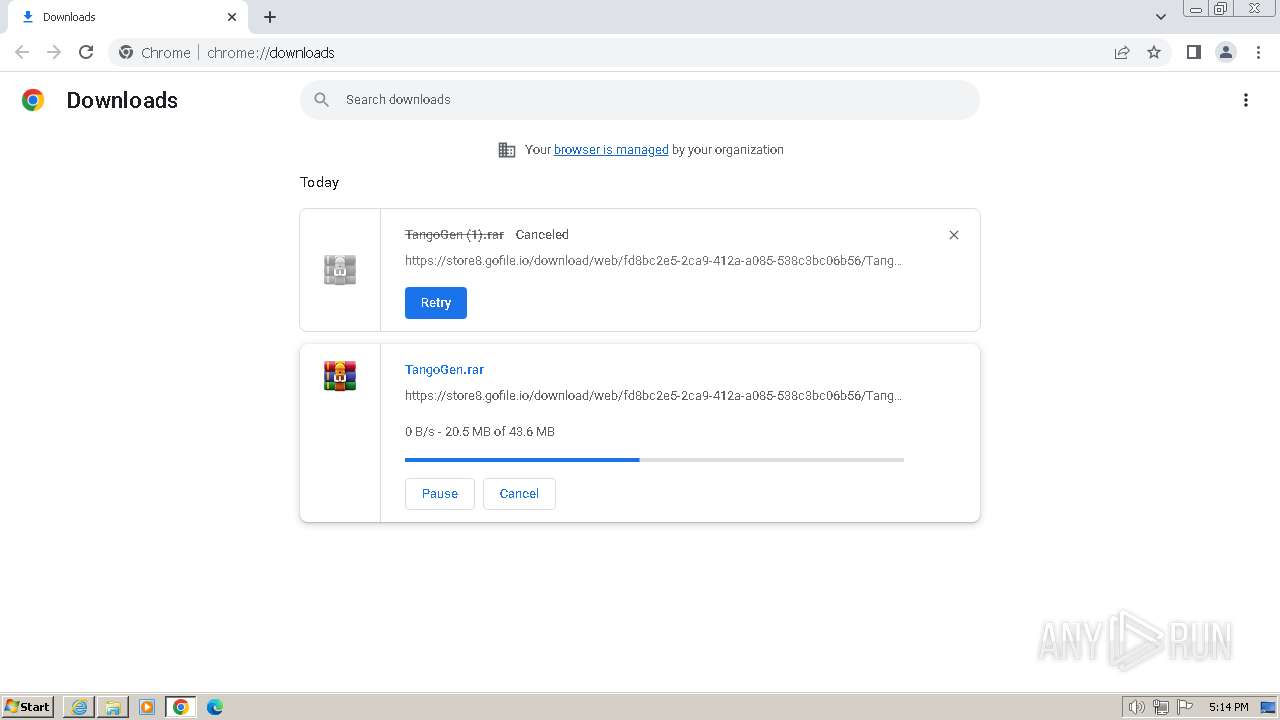Image resolution: width=1280 pixels, height=720 pixels.
Task: Reload the Downloads page
Action: pos(86,52)
